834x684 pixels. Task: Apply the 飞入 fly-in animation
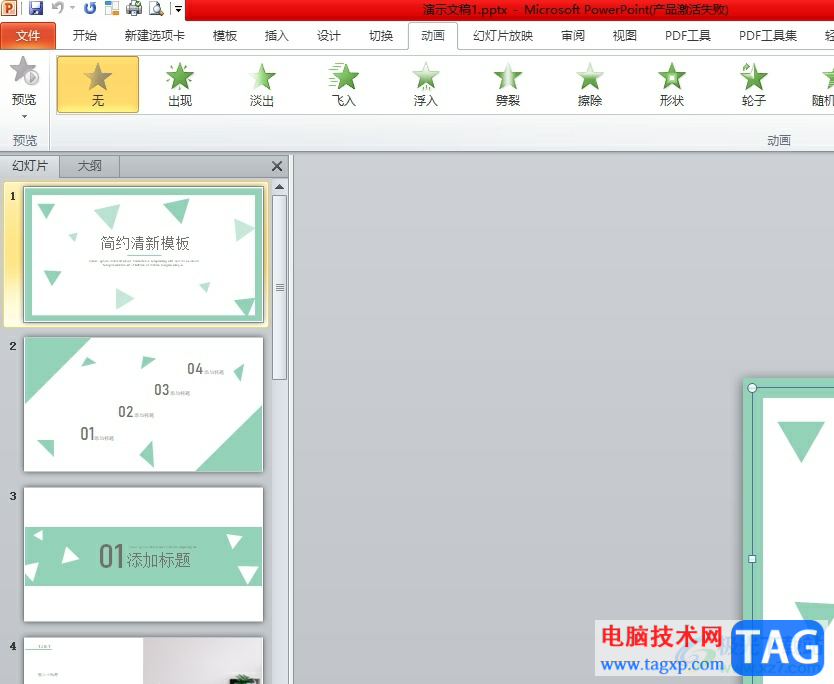(344, 85)
